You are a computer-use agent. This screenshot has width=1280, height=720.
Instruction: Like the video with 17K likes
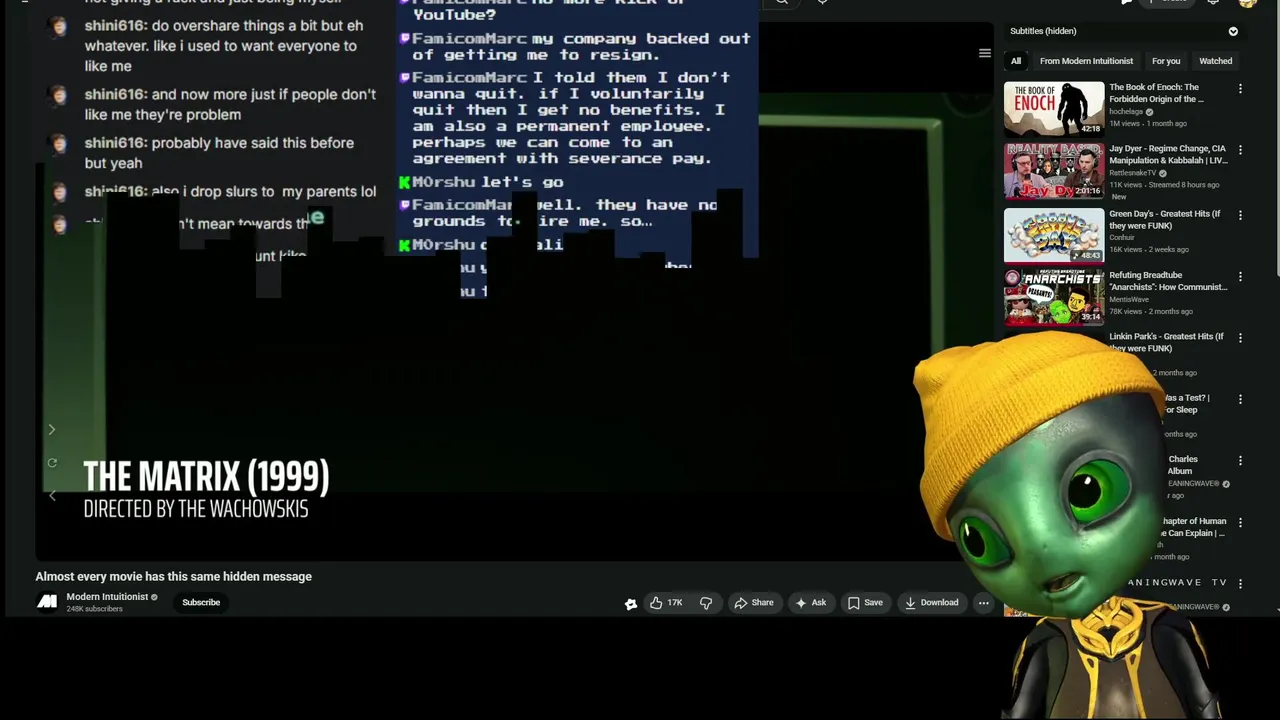click(x=666, y=603)
